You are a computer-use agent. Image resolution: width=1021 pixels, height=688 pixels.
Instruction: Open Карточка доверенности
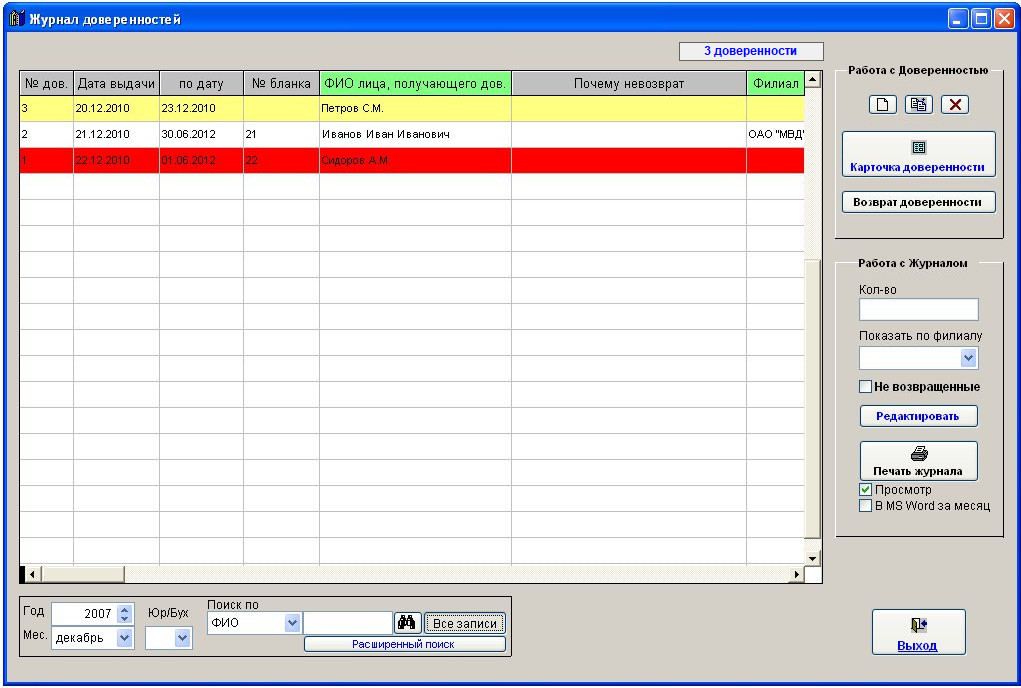coord(918,154)
